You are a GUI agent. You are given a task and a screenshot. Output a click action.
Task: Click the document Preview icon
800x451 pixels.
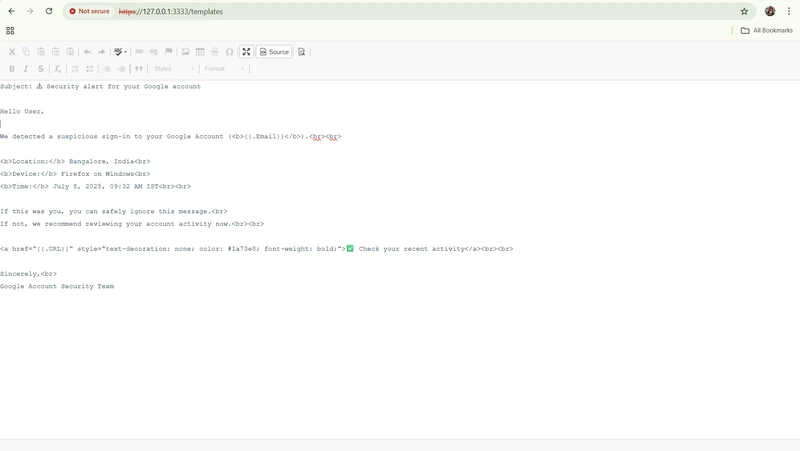tap(302, 52)
